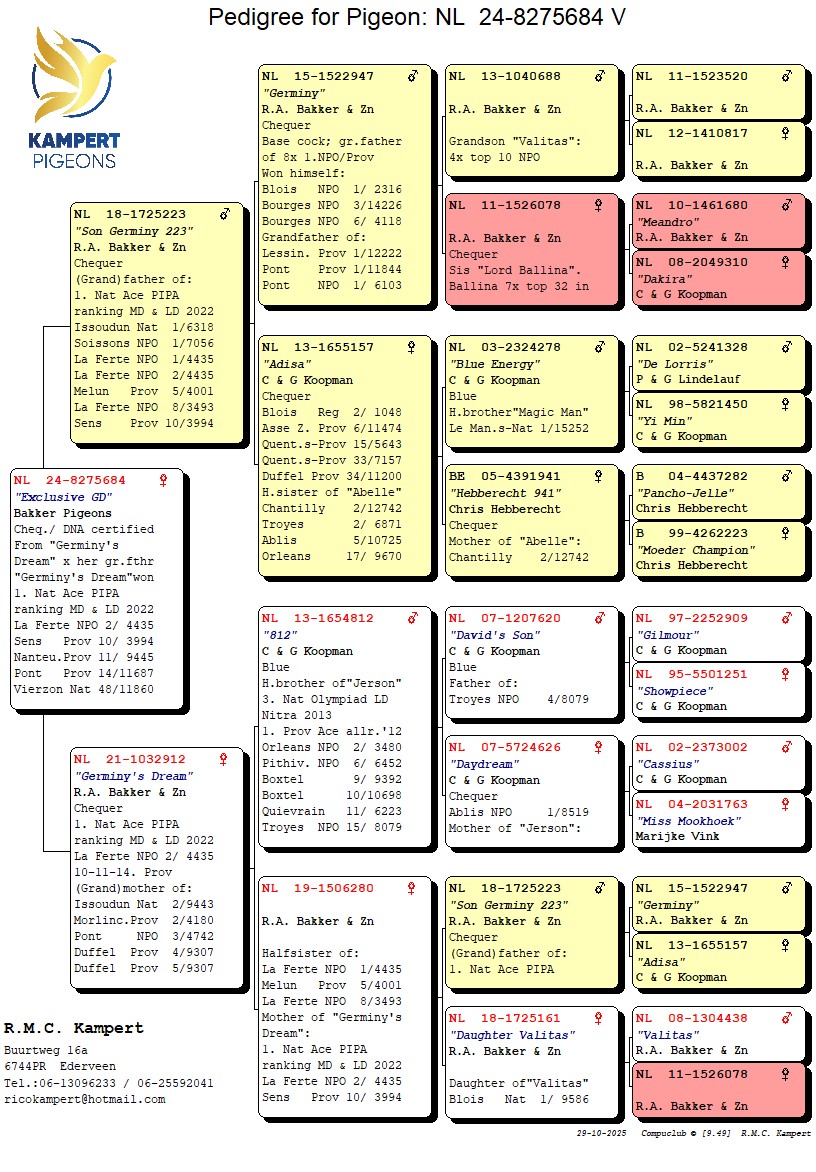Click the female symbol on "Exclusive GD" box
Image resolution: width=816 pixels, height=1172 pixels.
pyautogui.click(x=164, y=480)
